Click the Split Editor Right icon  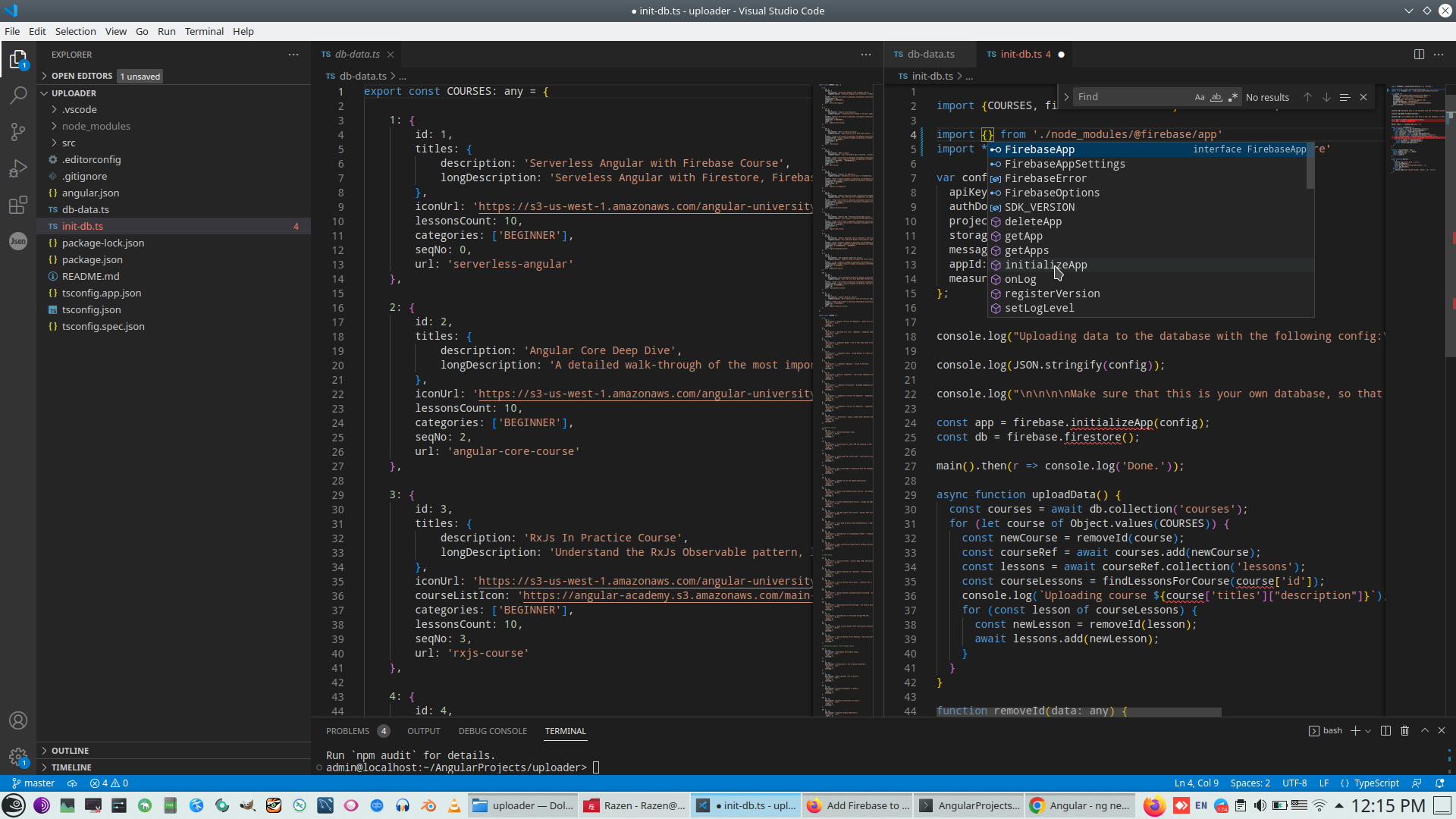[1418, 55]
